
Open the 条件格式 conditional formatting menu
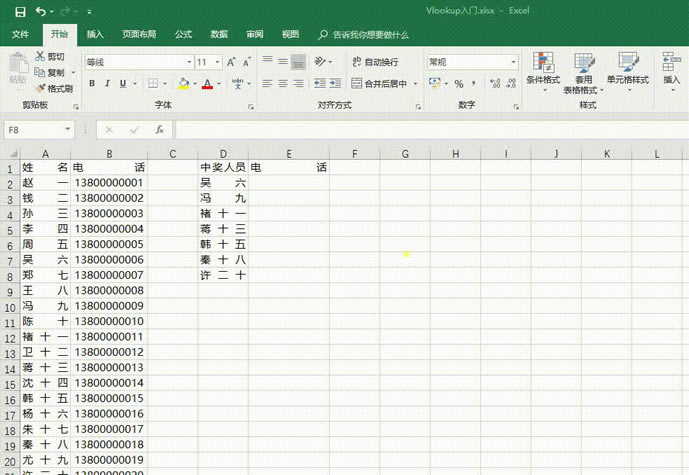pyautogui.click(x=543, y=72)
